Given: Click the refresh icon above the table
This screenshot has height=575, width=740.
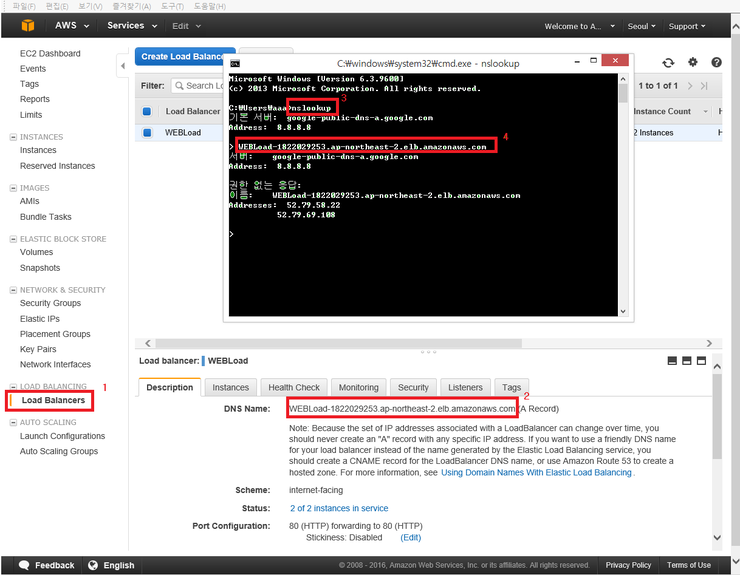Looking at the screenshot, I should click(x=668, y=62).
